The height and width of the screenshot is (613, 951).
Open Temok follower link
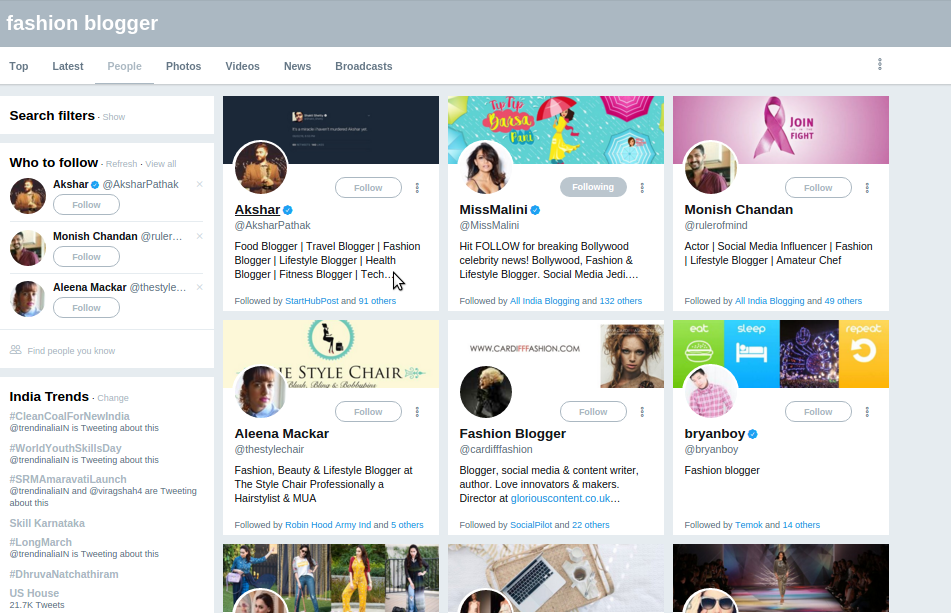[748, 525]
